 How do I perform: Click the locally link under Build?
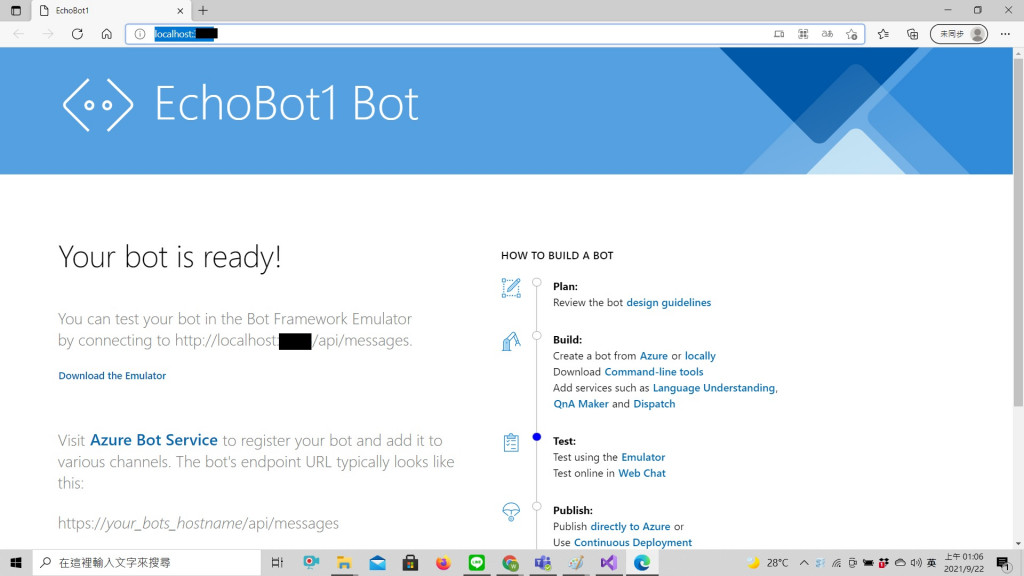(700, 356)
